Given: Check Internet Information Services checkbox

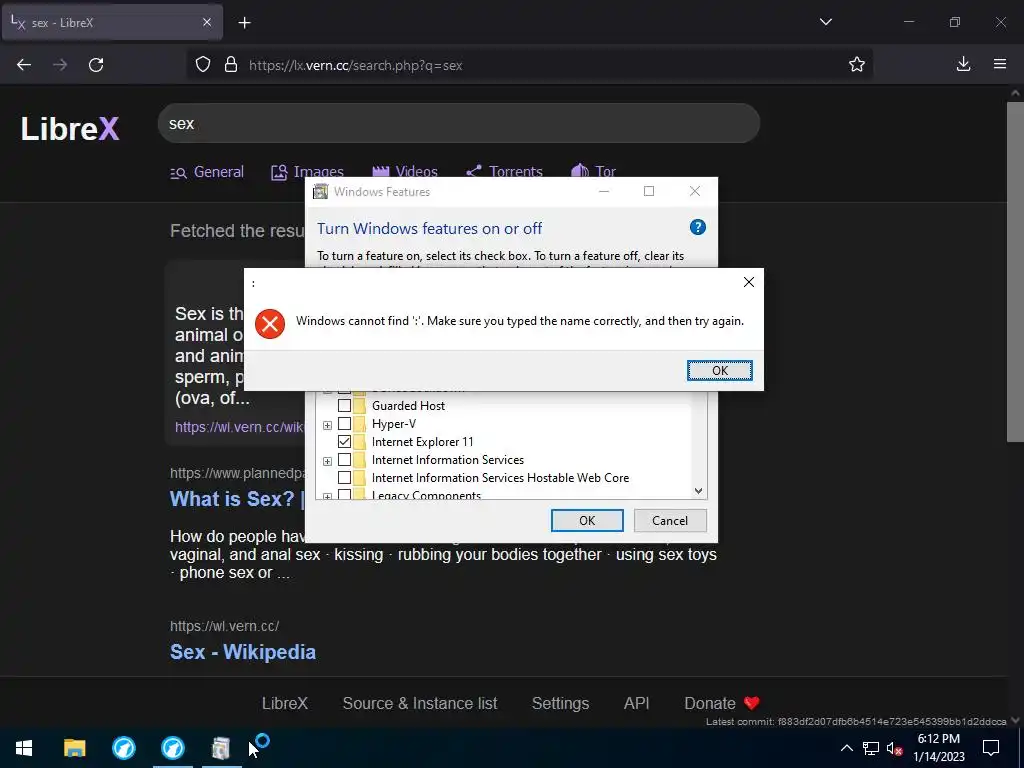Looking at the screenshot, I should click(x=344, y=460).
